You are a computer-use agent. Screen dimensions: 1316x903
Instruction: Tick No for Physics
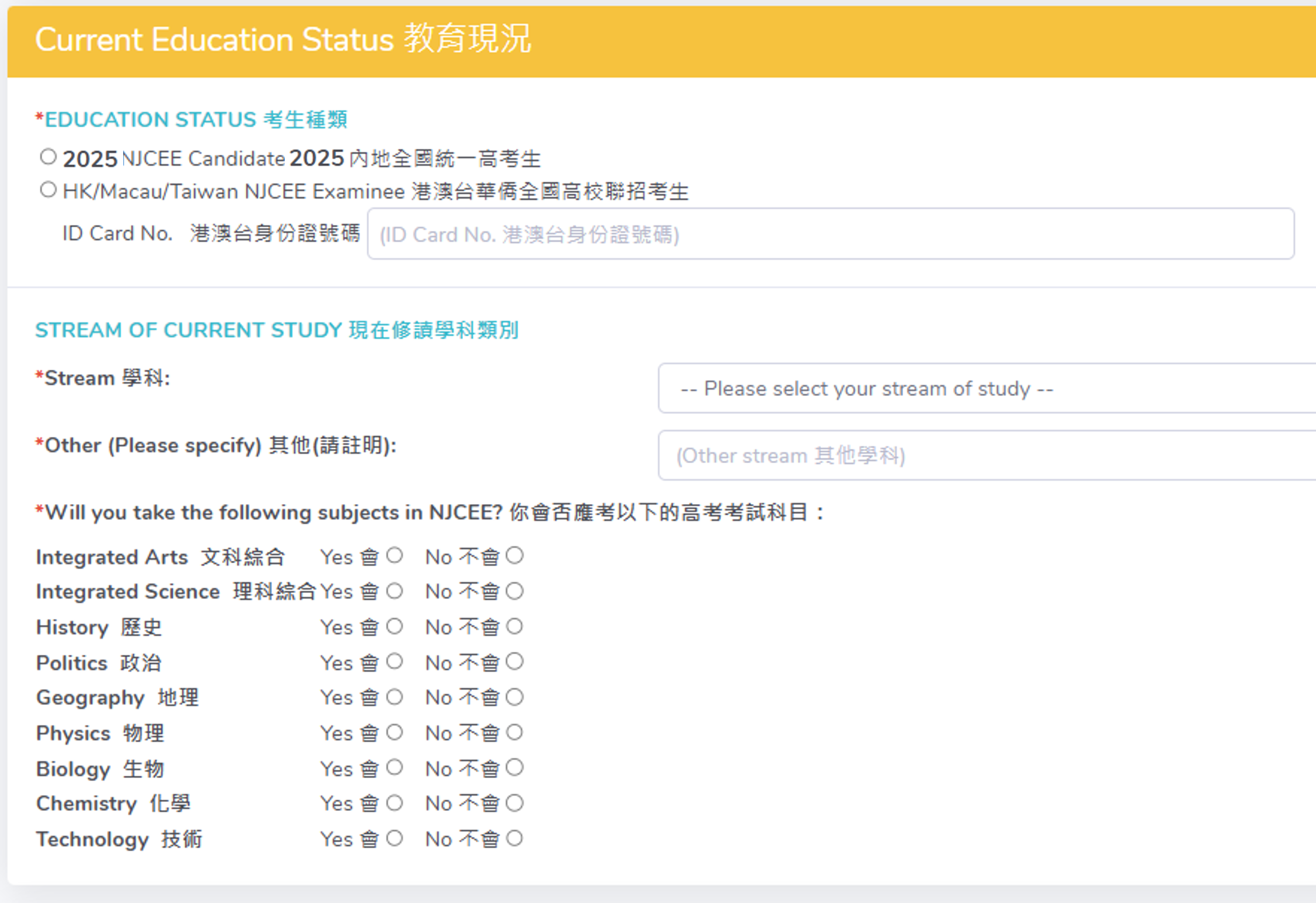514,732
